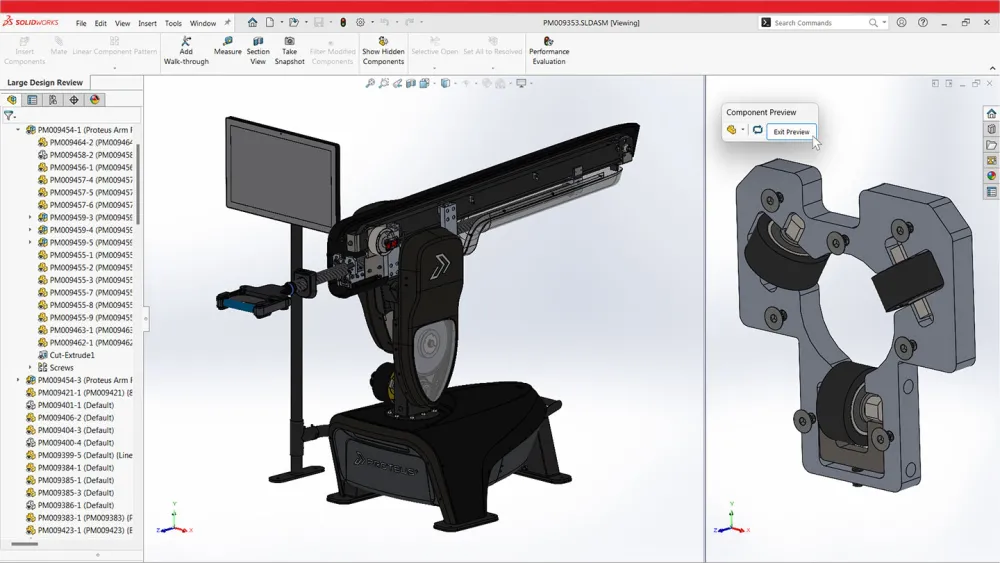Switch to the FeatureManager assembly tab icon
The height and width of the screenshot is (563, 1000).
(x=11, y=99)
